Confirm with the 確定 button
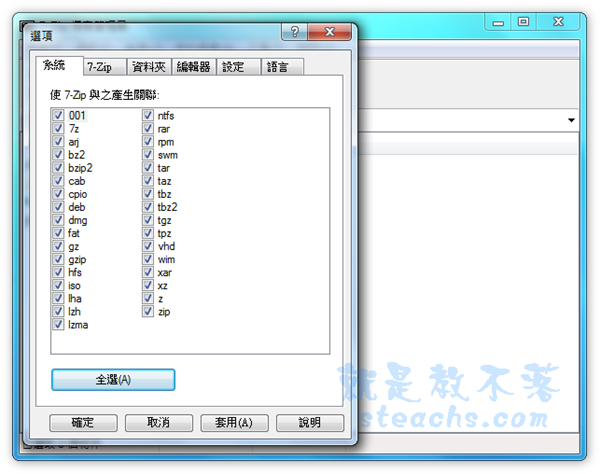This screenshot has width=600, height=474. coord(83,423)
